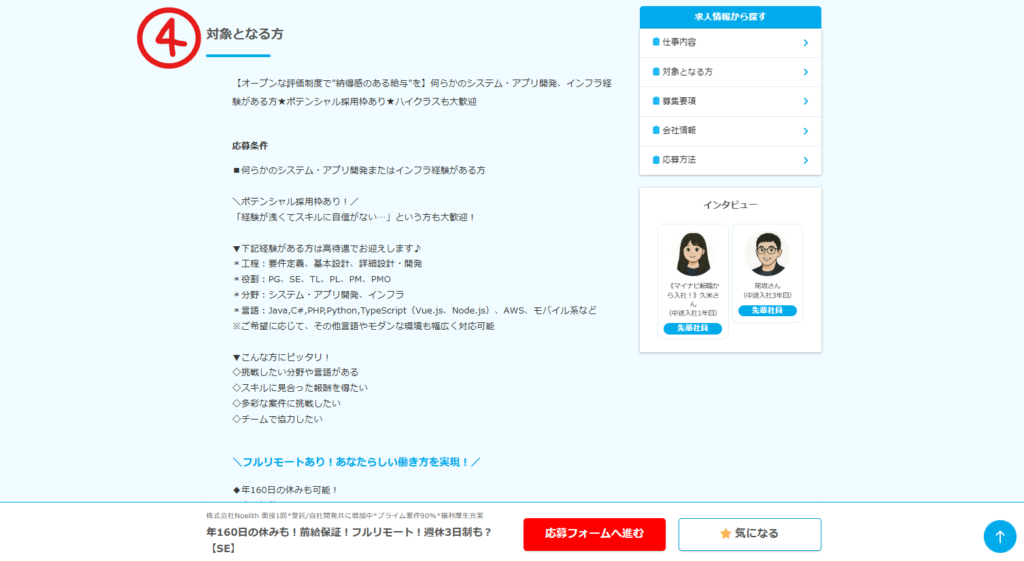Click the chevron arrow on 会社情報 row
Viewport: 1024px width, 561px height.
805,131
